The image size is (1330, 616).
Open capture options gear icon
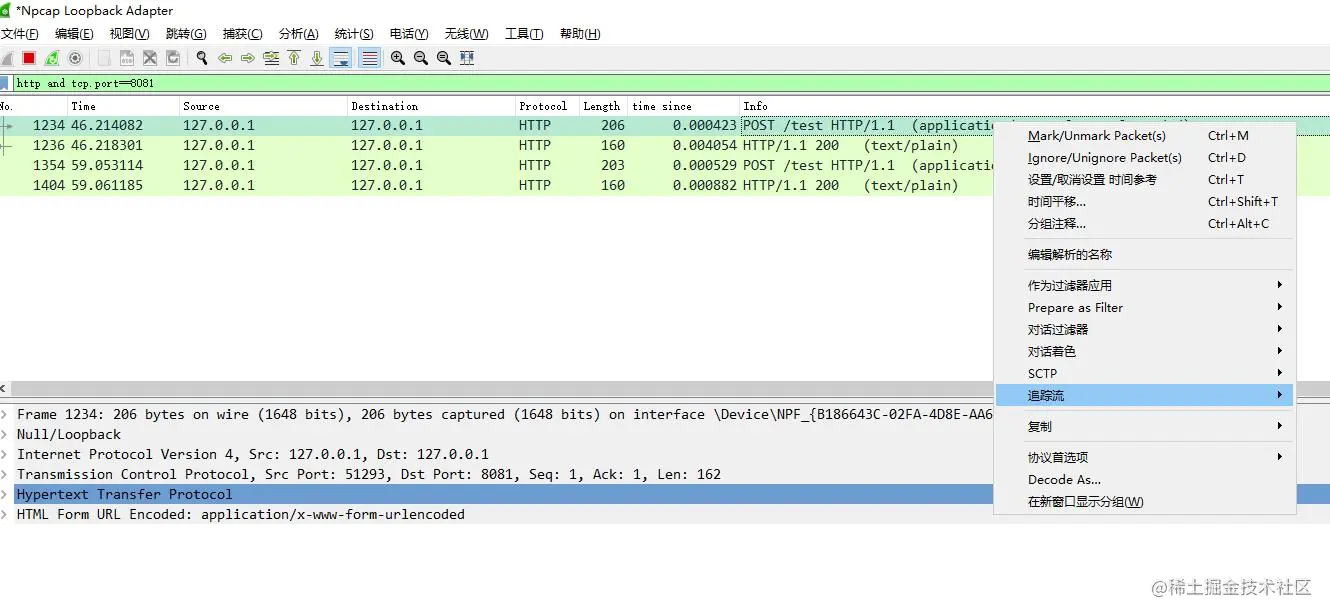[x=75, y=58]
